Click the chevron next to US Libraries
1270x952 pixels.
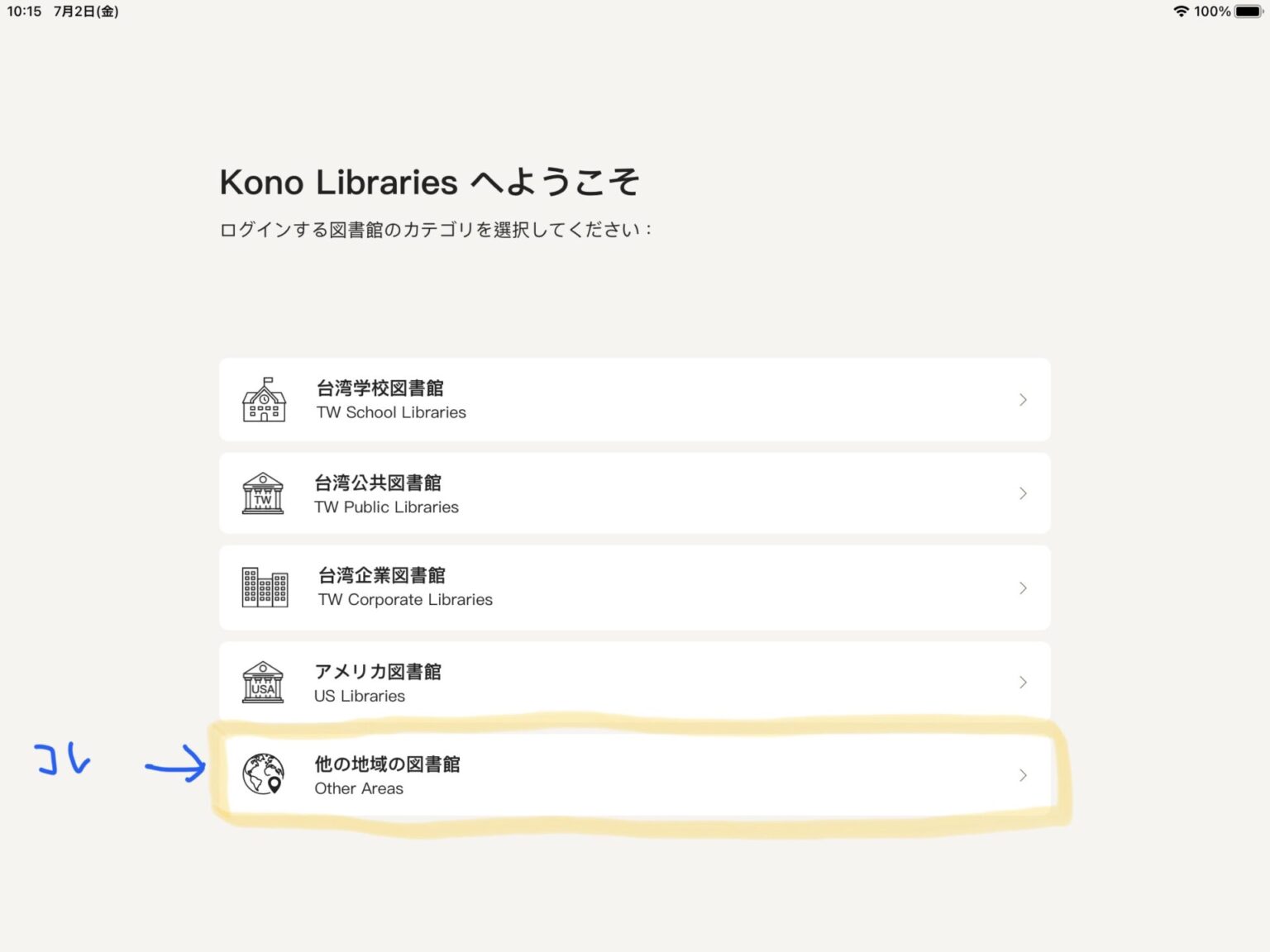pos(1023,682)
